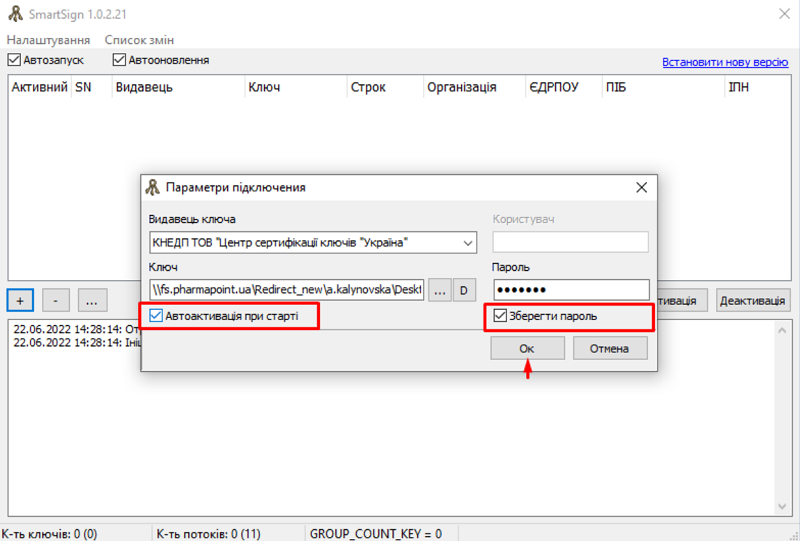800x541 pixels.
Task: Open the Список змін menu
Action: 139,40
